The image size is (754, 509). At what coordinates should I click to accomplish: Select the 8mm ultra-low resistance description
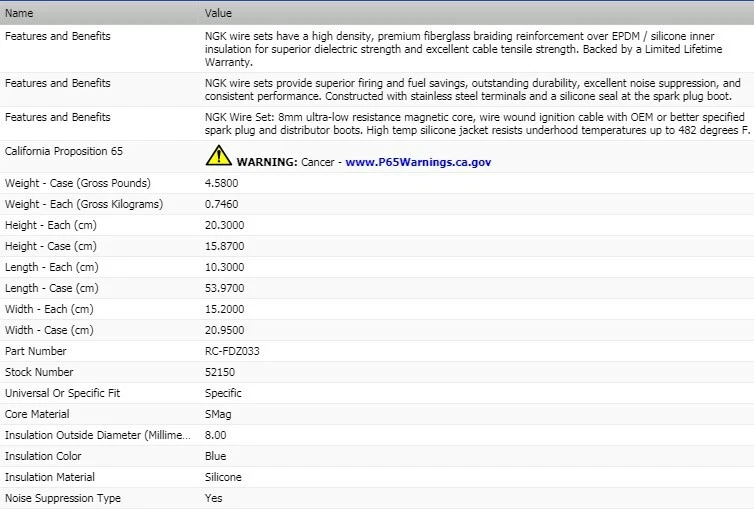coord(477,124)
